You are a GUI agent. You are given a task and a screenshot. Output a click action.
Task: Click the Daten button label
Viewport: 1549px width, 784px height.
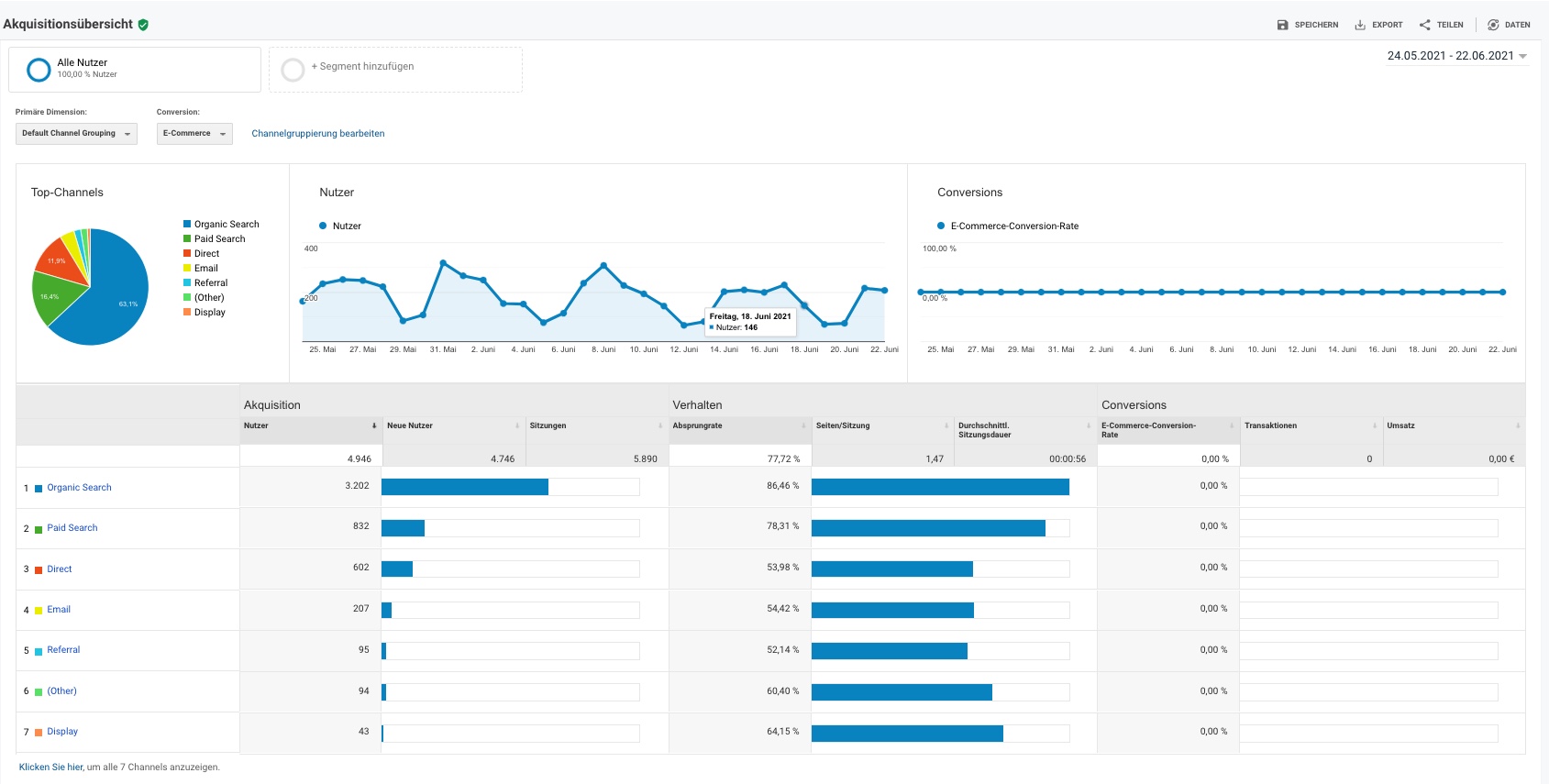coord(1517,25)
